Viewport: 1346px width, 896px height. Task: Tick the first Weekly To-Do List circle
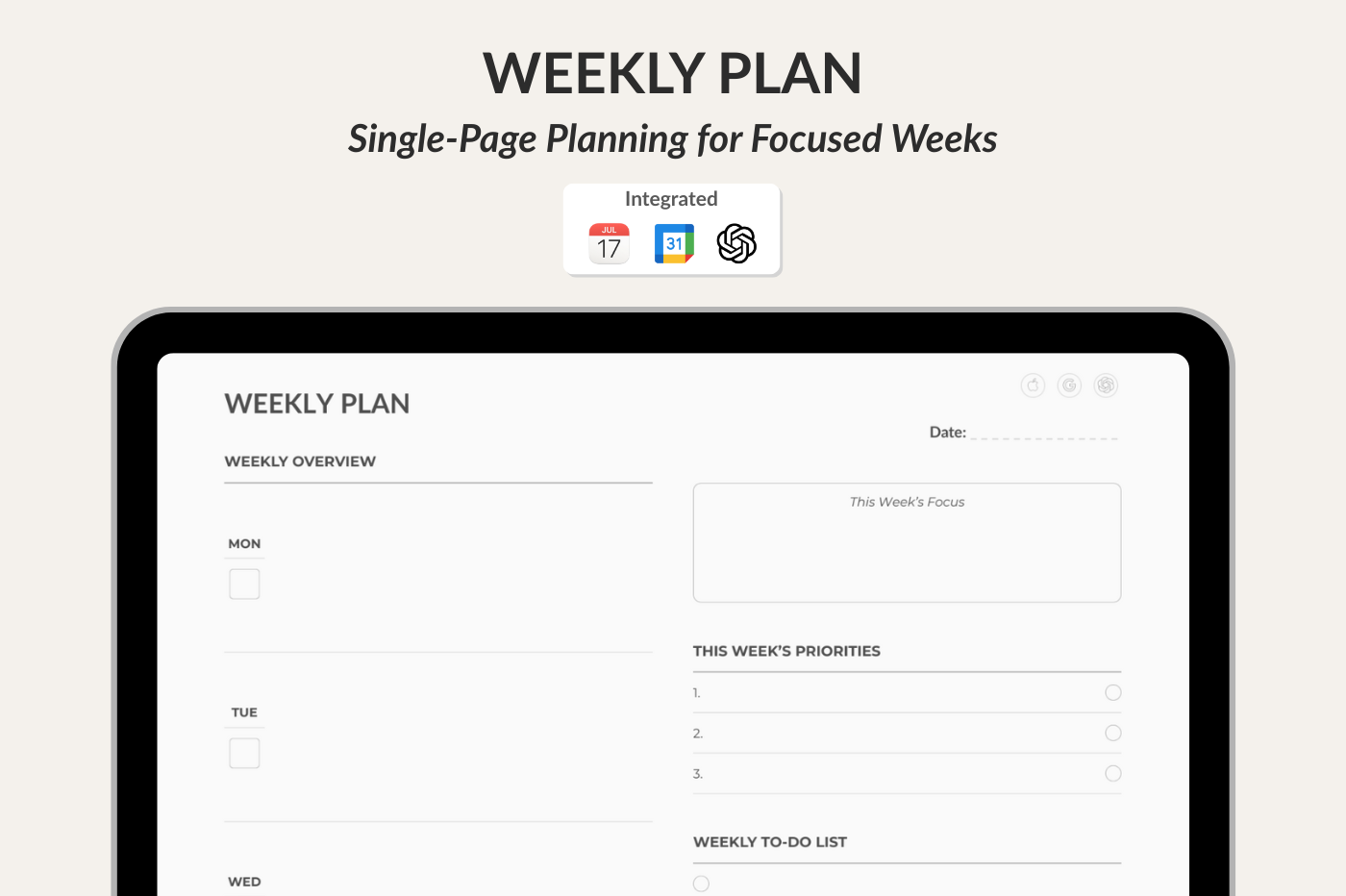[702, 884]
